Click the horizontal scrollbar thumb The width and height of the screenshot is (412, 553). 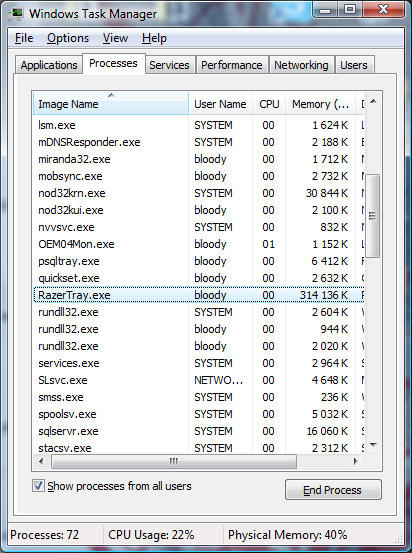[174, 461]
